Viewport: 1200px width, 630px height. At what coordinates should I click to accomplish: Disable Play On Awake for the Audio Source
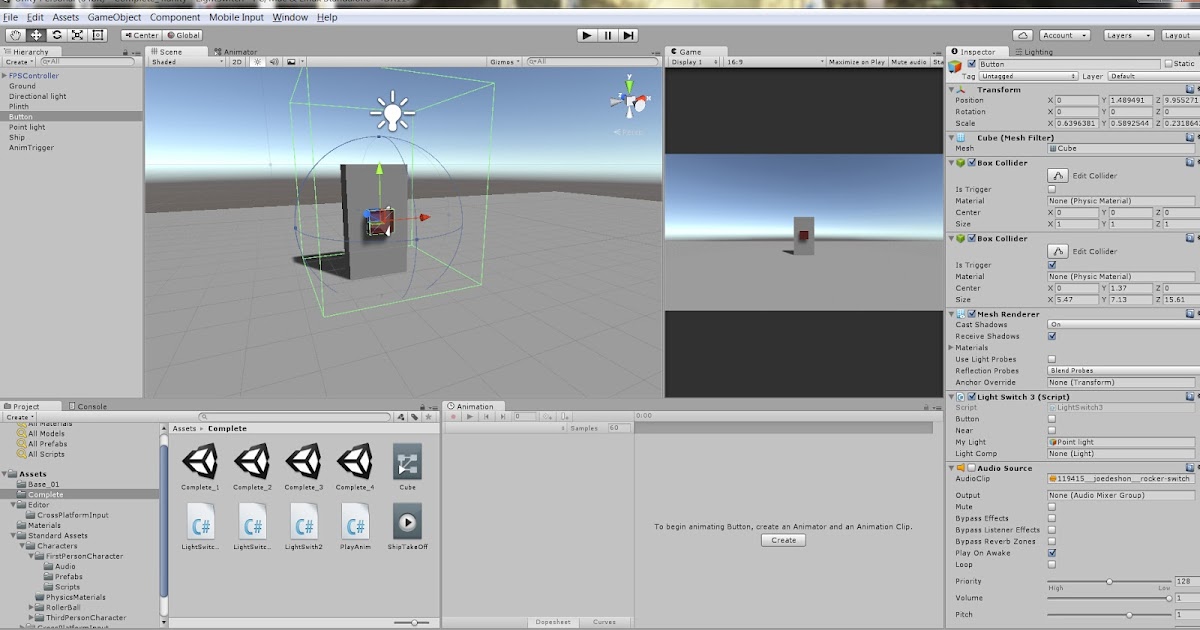point(1052,552)
